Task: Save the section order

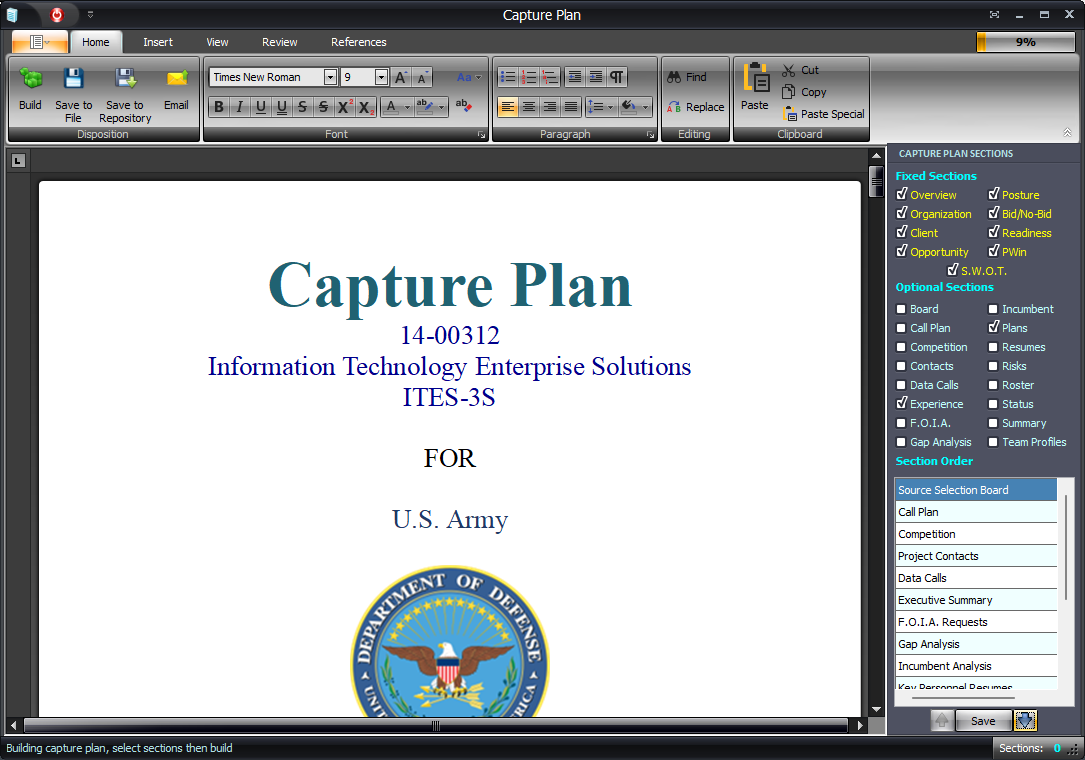Action: tap(983, 721)
